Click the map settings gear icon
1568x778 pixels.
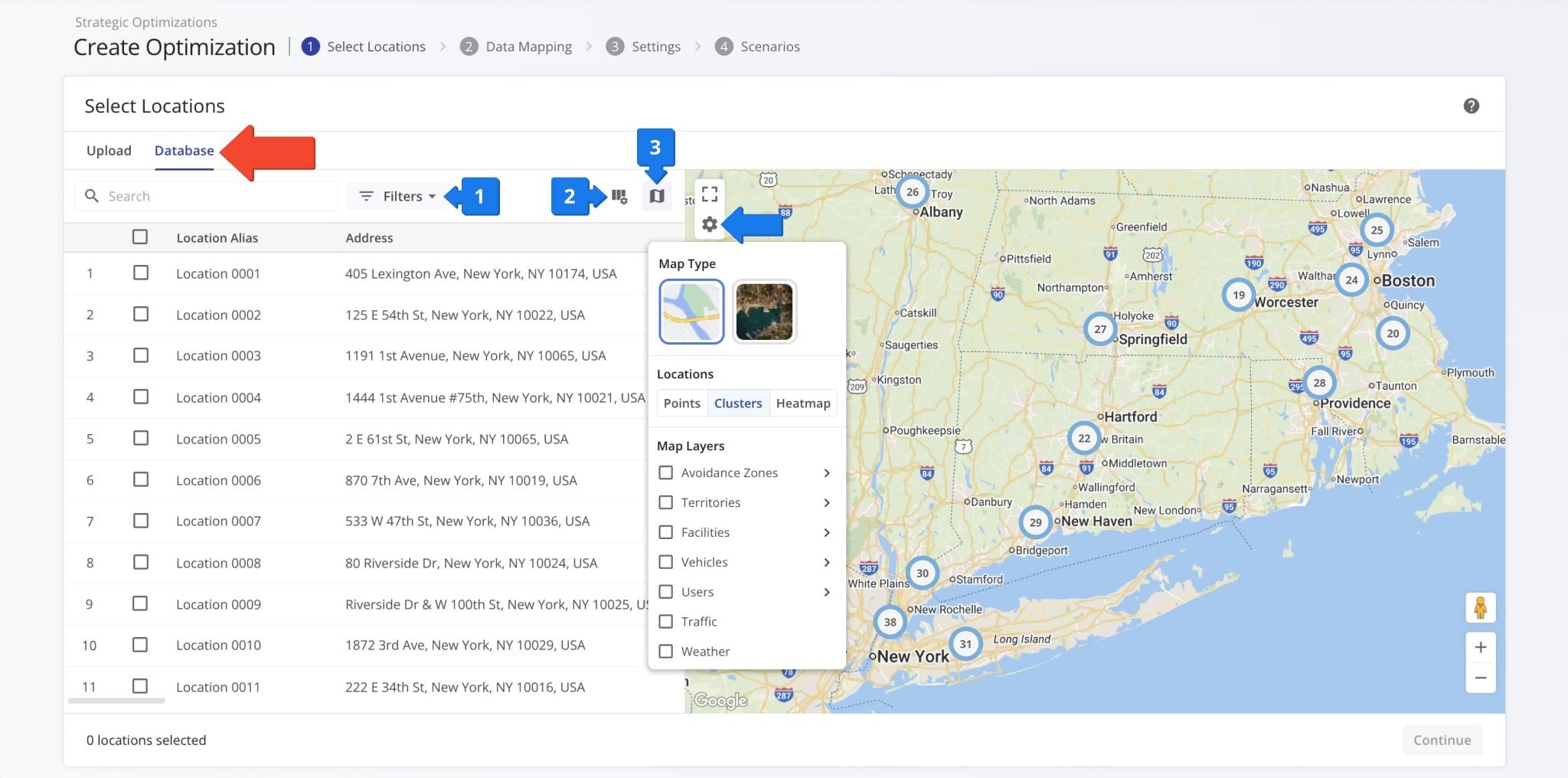click(x=710, y=224)
